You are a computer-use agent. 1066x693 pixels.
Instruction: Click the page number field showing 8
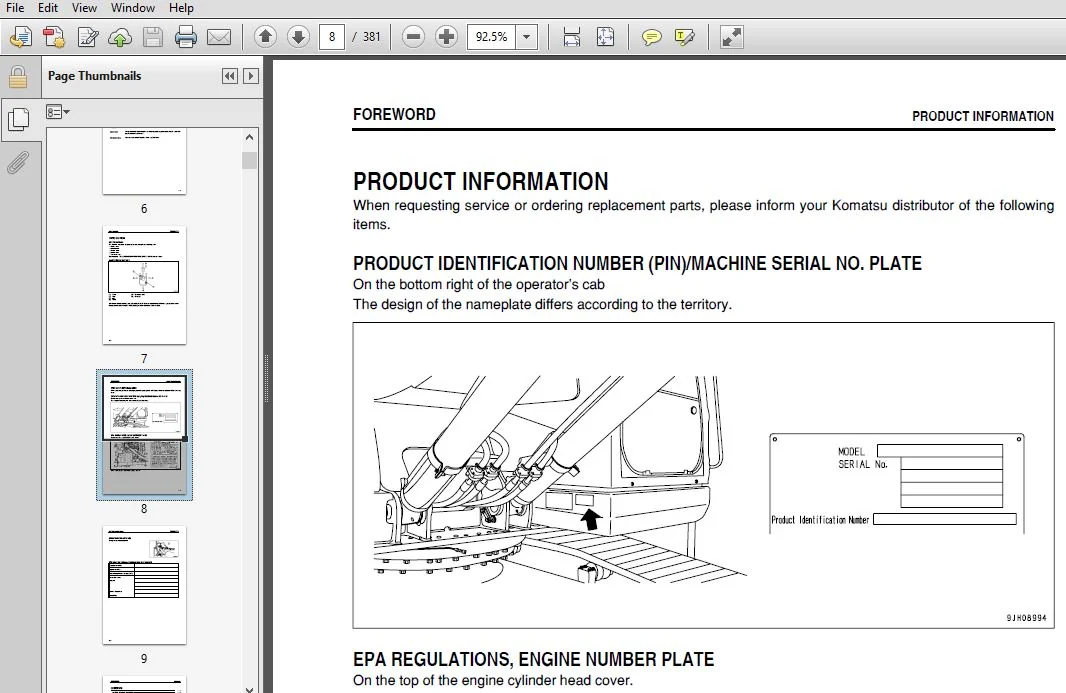click(x=331, y=37)
